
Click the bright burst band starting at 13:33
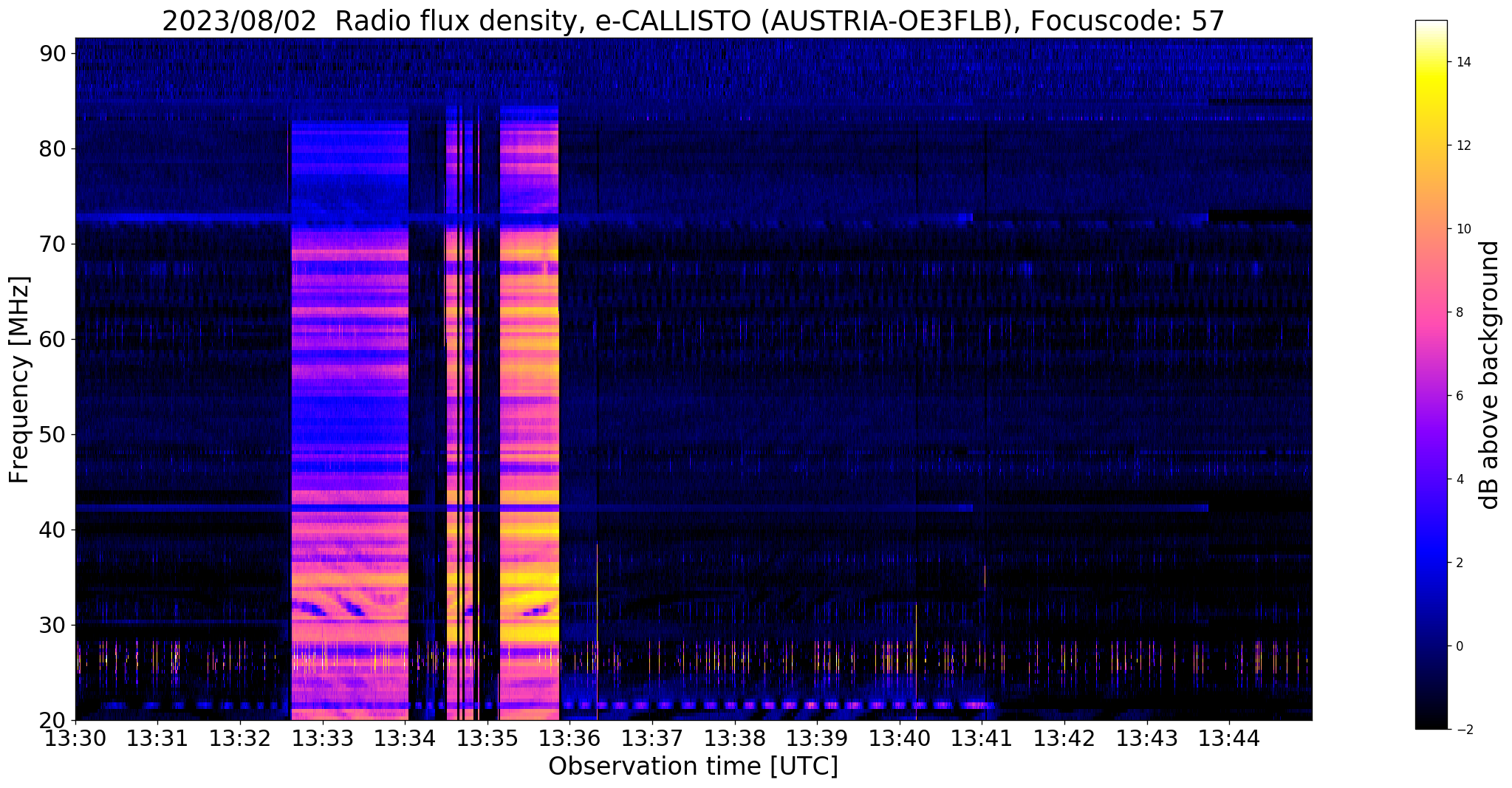coord(350,421)
